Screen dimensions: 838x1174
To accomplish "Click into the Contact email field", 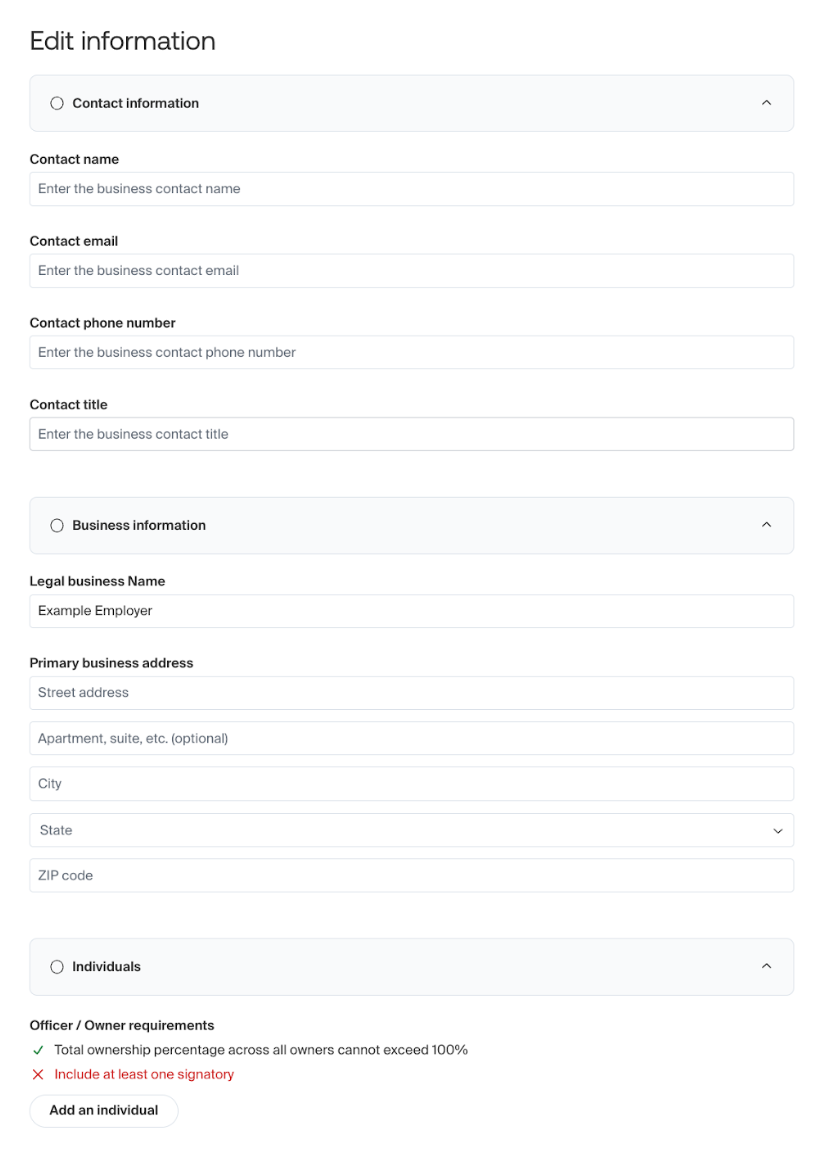I will (x=411, y=271).
